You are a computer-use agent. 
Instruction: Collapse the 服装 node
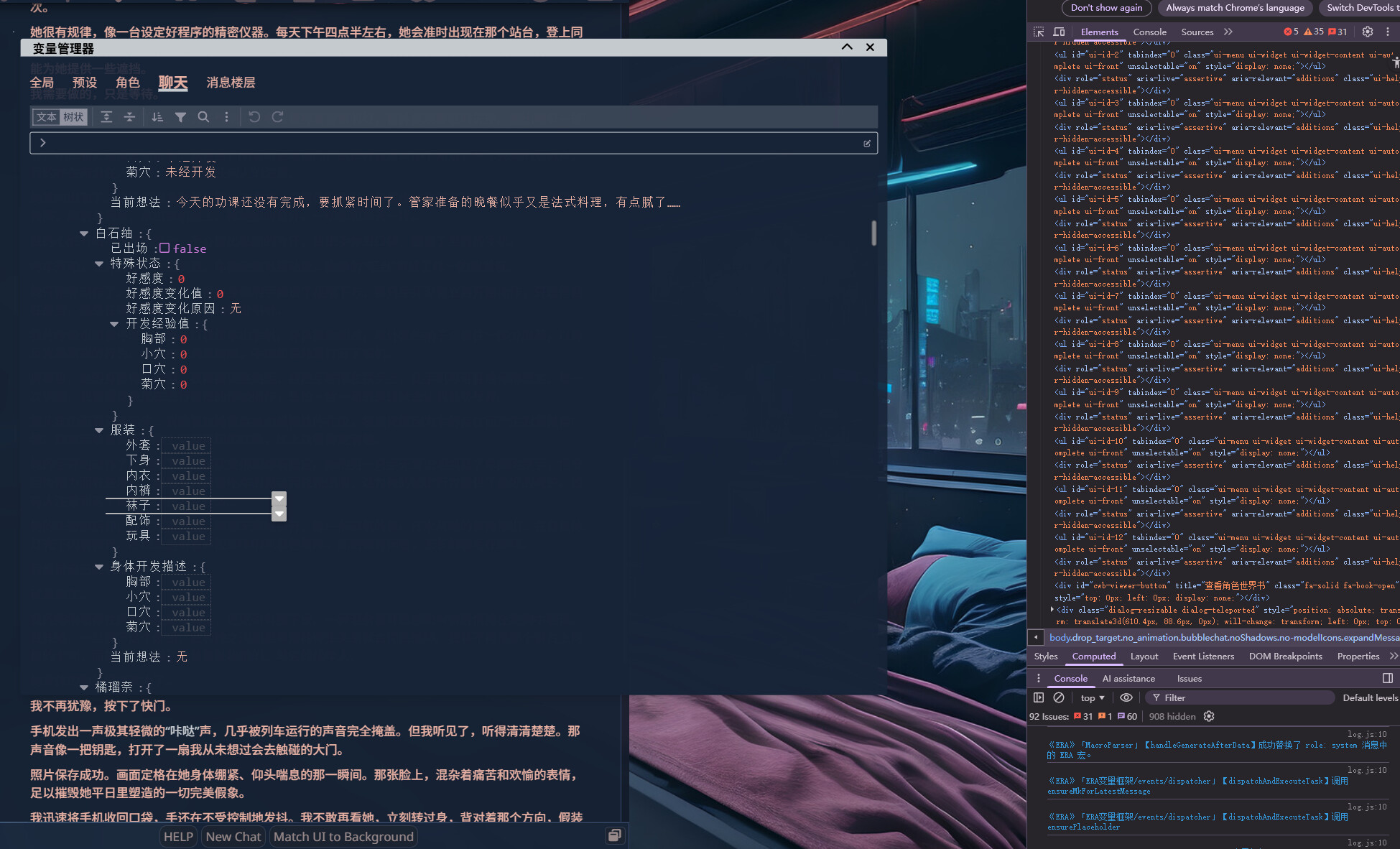tap(99, 430)
